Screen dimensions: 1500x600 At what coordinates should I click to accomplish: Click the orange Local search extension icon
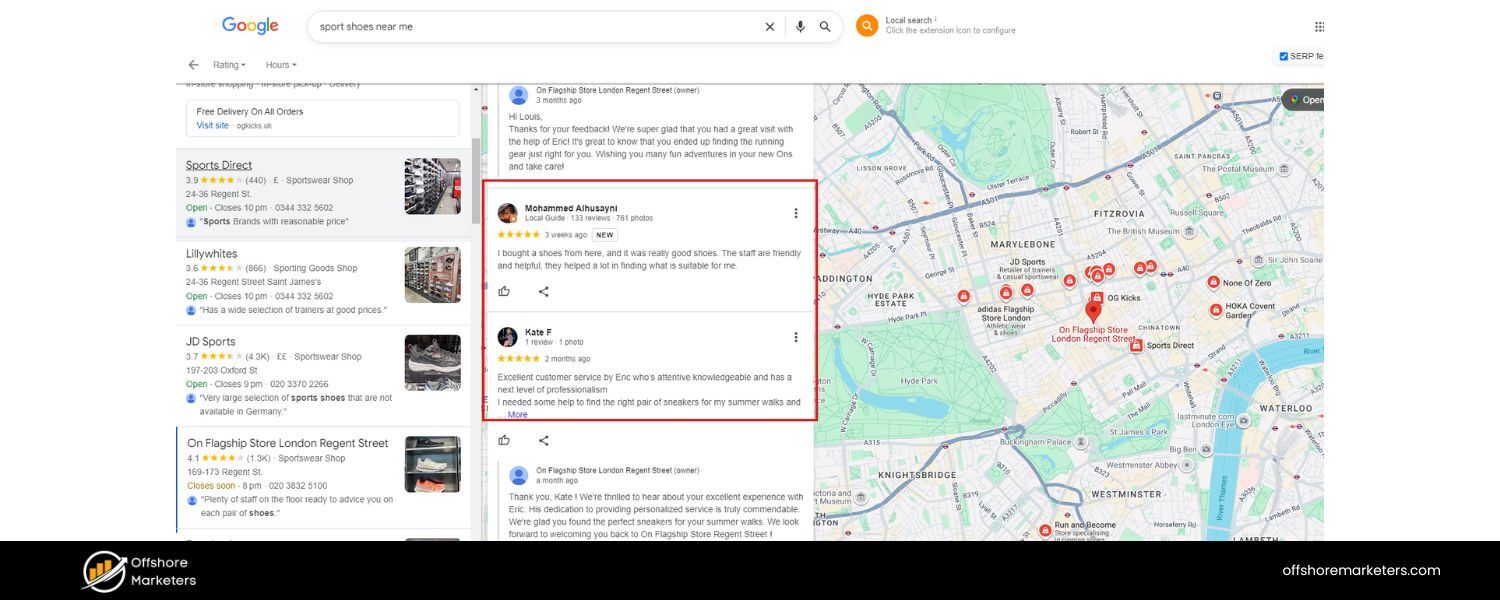coord(867,25)
